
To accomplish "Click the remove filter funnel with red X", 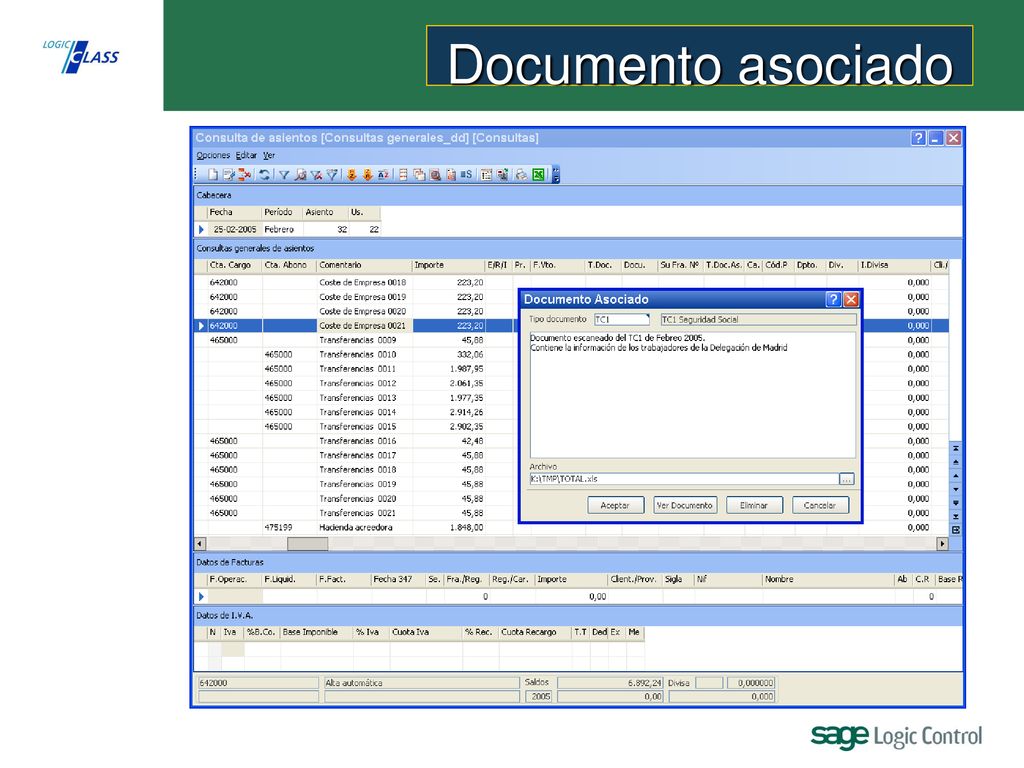I will point(316,174).
